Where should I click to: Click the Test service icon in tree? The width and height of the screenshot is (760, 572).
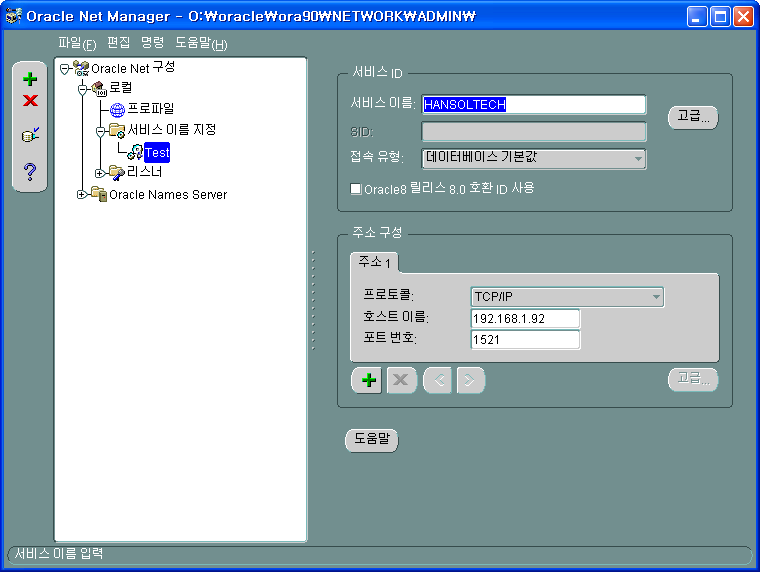(135, 152)
